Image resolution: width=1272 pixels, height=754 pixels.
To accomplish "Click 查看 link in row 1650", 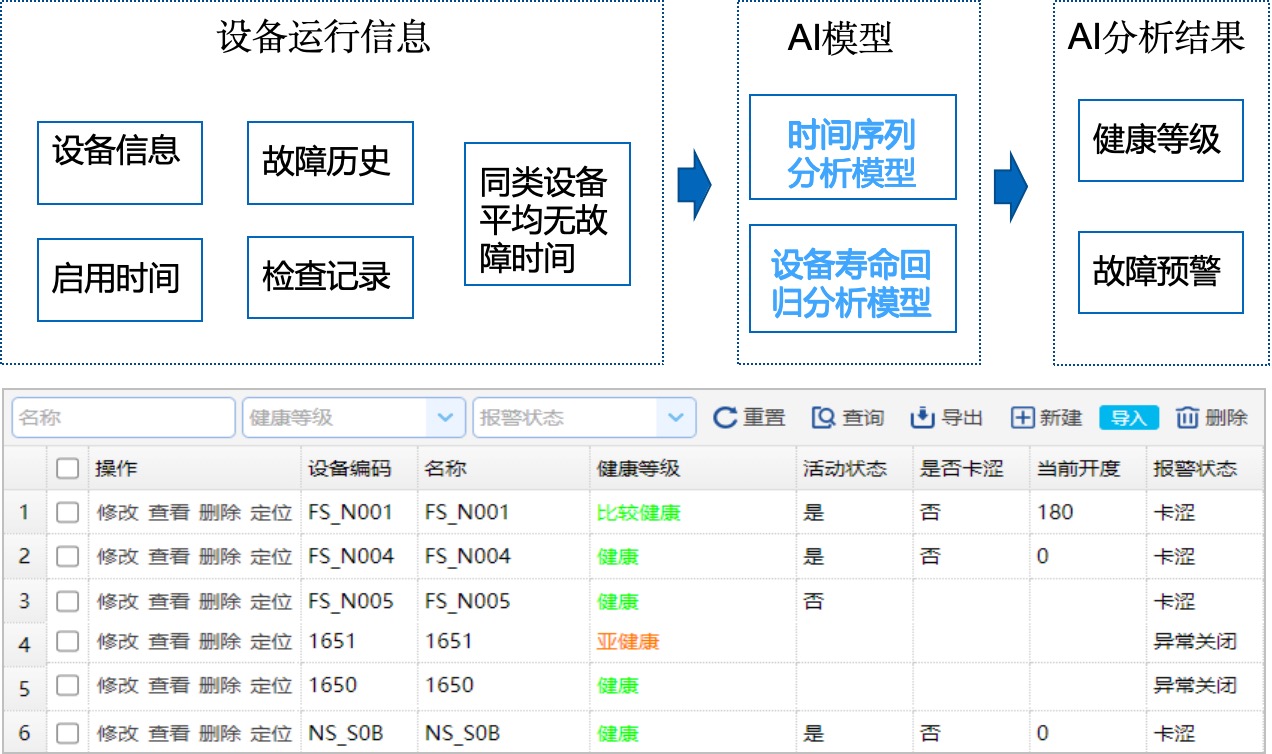I will (x=169, y=686).
